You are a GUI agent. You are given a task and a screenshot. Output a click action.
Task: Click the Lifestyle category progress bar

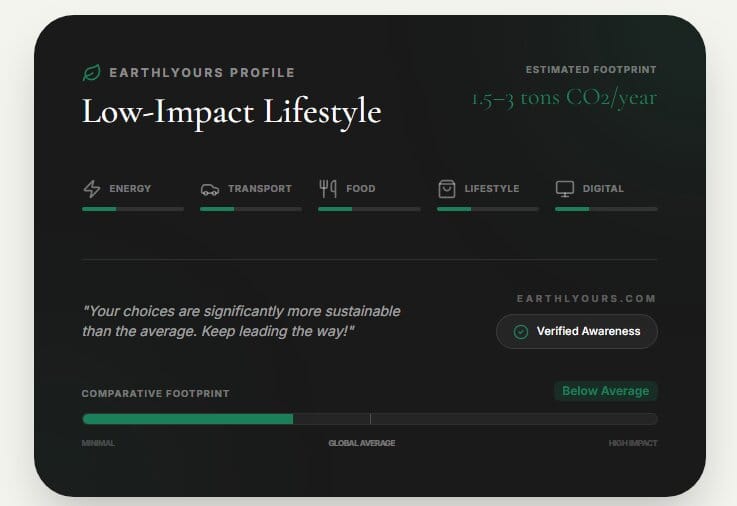487,209
